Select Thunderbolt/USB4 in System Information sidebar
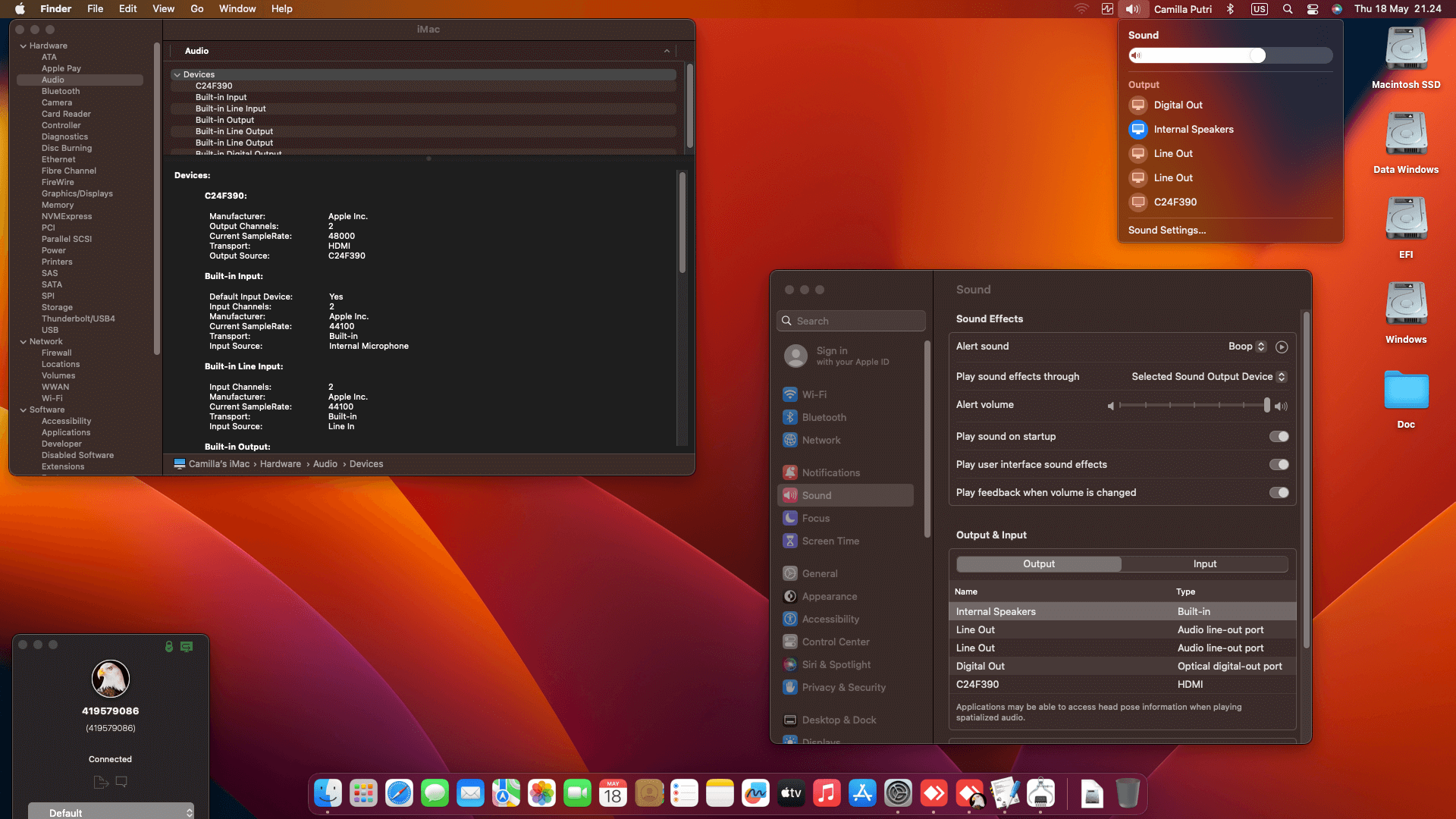Screen dimensions: 1456x819 click(x=78, y=318)
